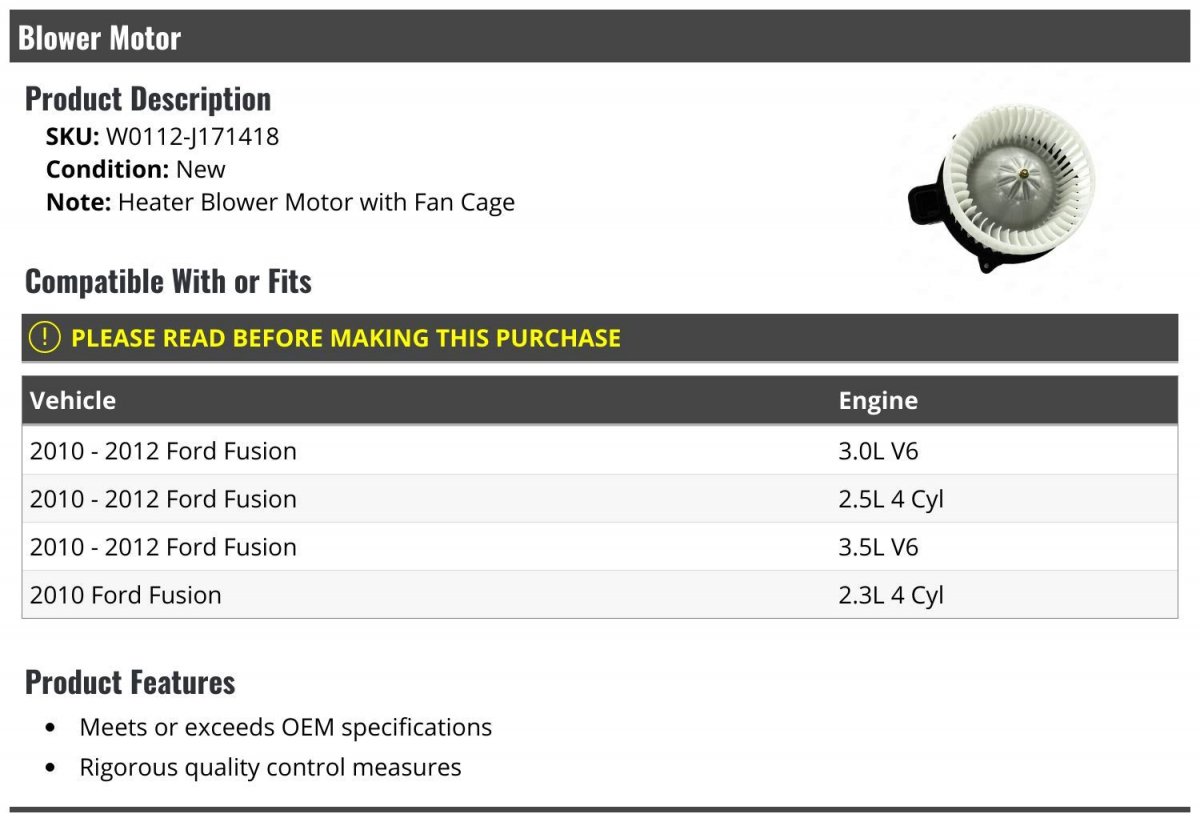The height and width of the screenshot is (822, 1200).
Task: Select the Ford Fusion 3.5L V6 row
Action: pos(600,547)
